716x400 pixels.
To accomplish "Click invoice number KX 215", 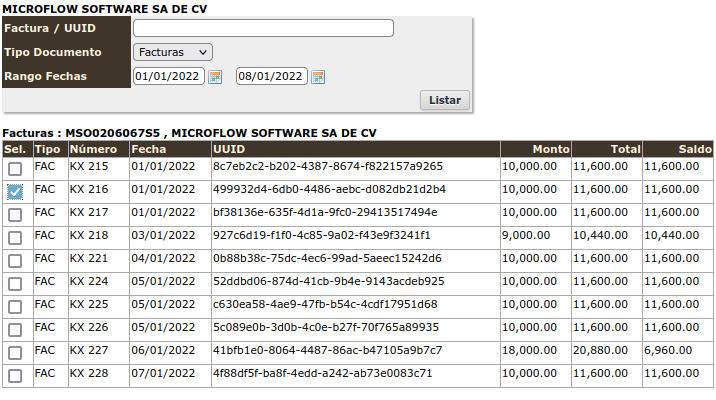I will pos(89,166).
